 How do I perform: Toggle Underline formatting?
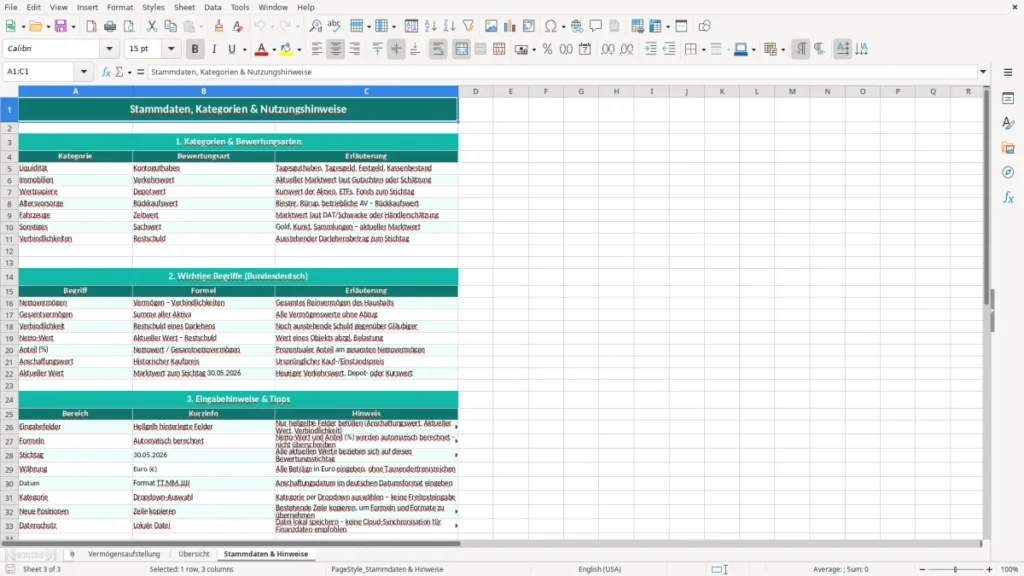pos(231,49)
